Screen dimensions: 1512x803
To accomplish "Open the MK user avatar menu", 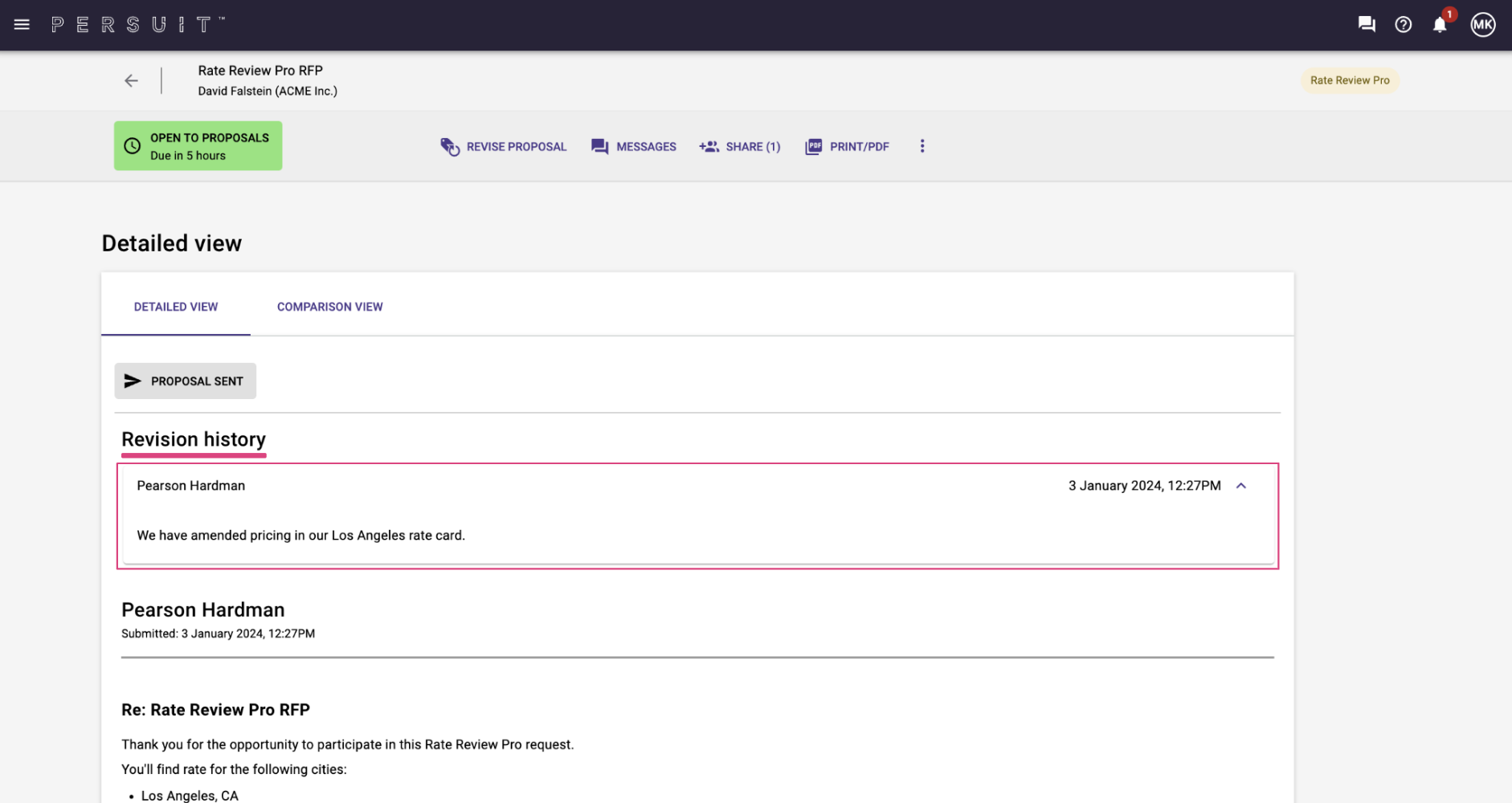I will [x=1483, y=25].
